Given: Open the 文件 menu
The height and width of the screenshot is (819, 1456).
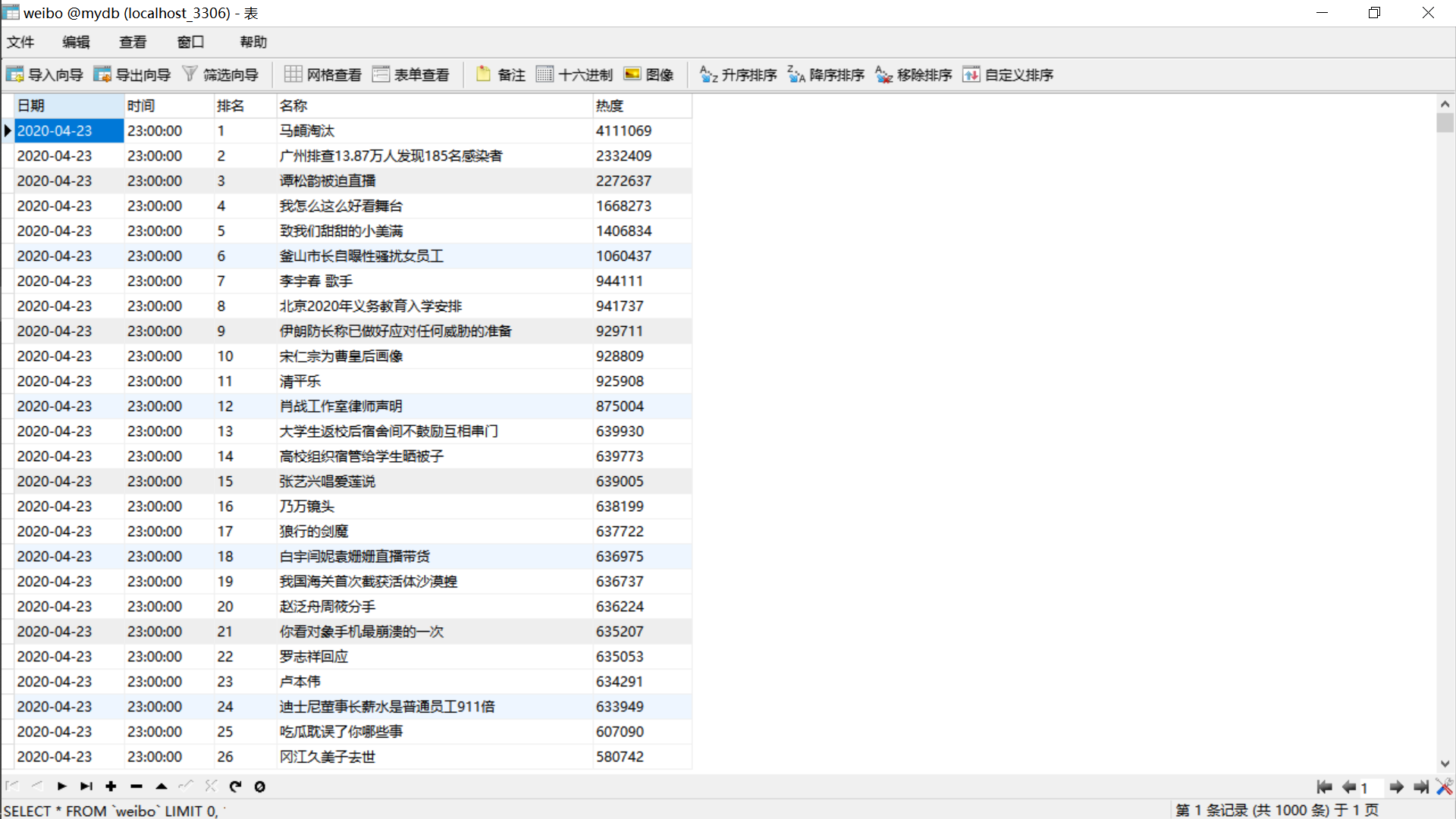Looking at the screenshot, I should point(20,42).
